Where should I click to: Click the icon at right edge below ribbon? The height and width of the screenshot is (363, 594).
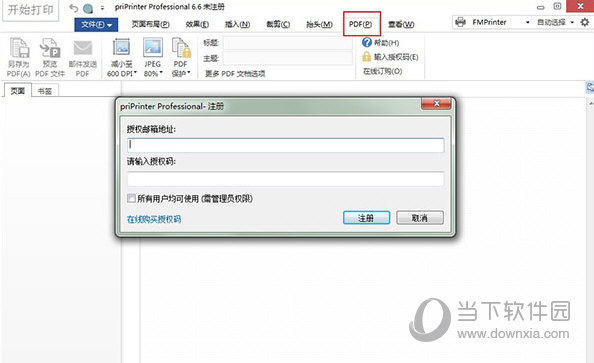[590, 88]
